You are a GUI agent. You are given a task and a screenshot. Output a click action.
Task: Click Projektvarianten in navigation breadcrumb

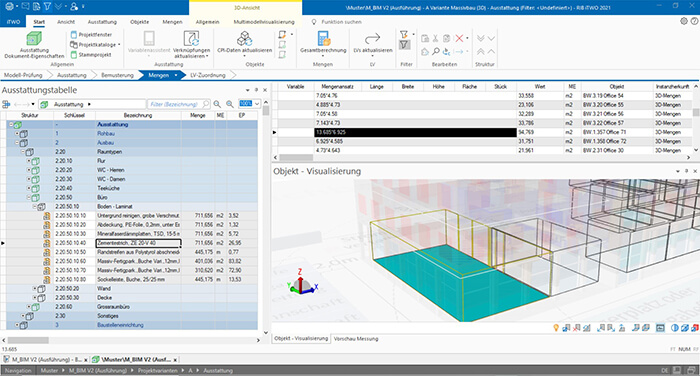click(158, 371)
